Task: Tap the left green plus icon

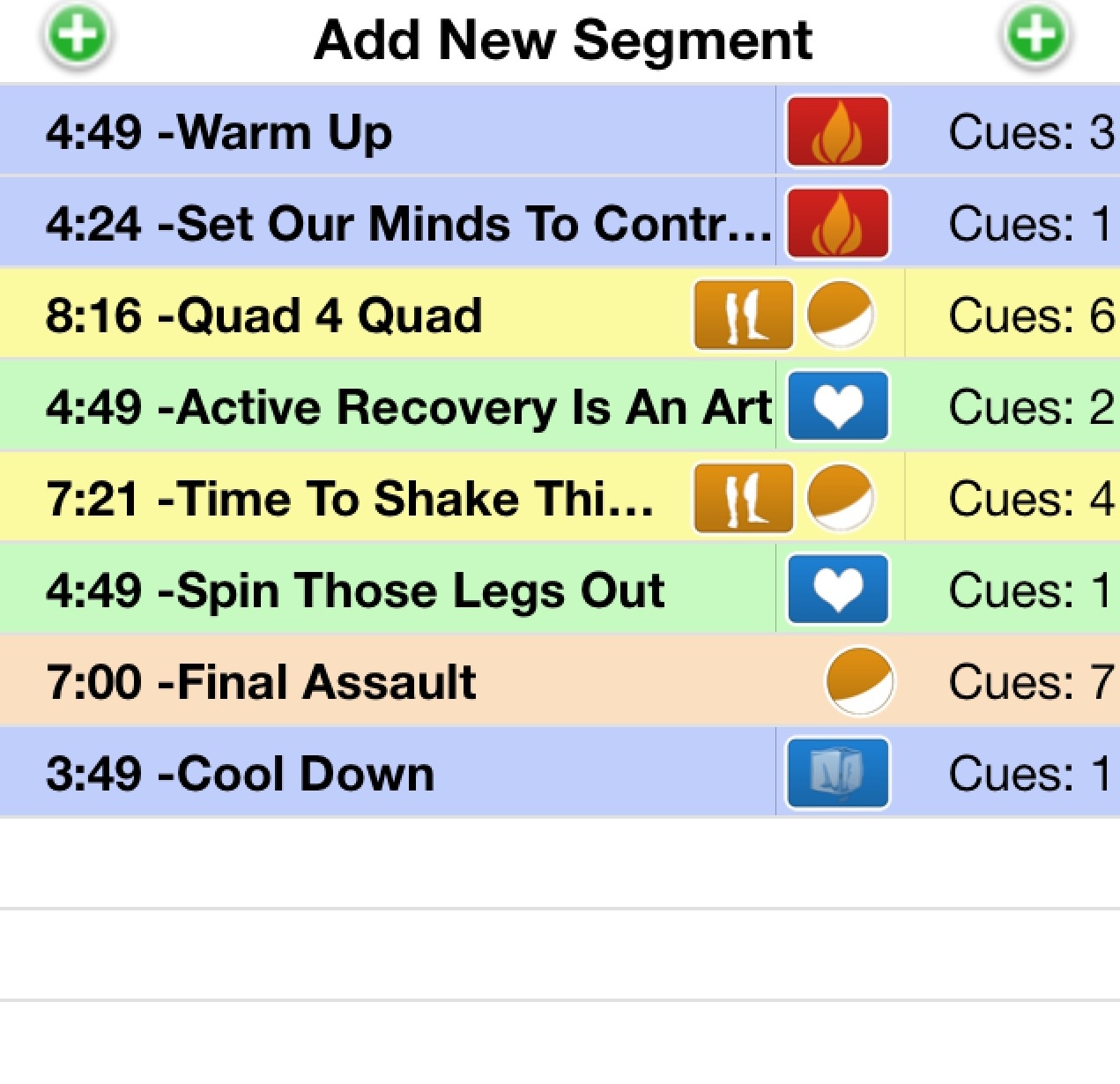Action: 78,37
